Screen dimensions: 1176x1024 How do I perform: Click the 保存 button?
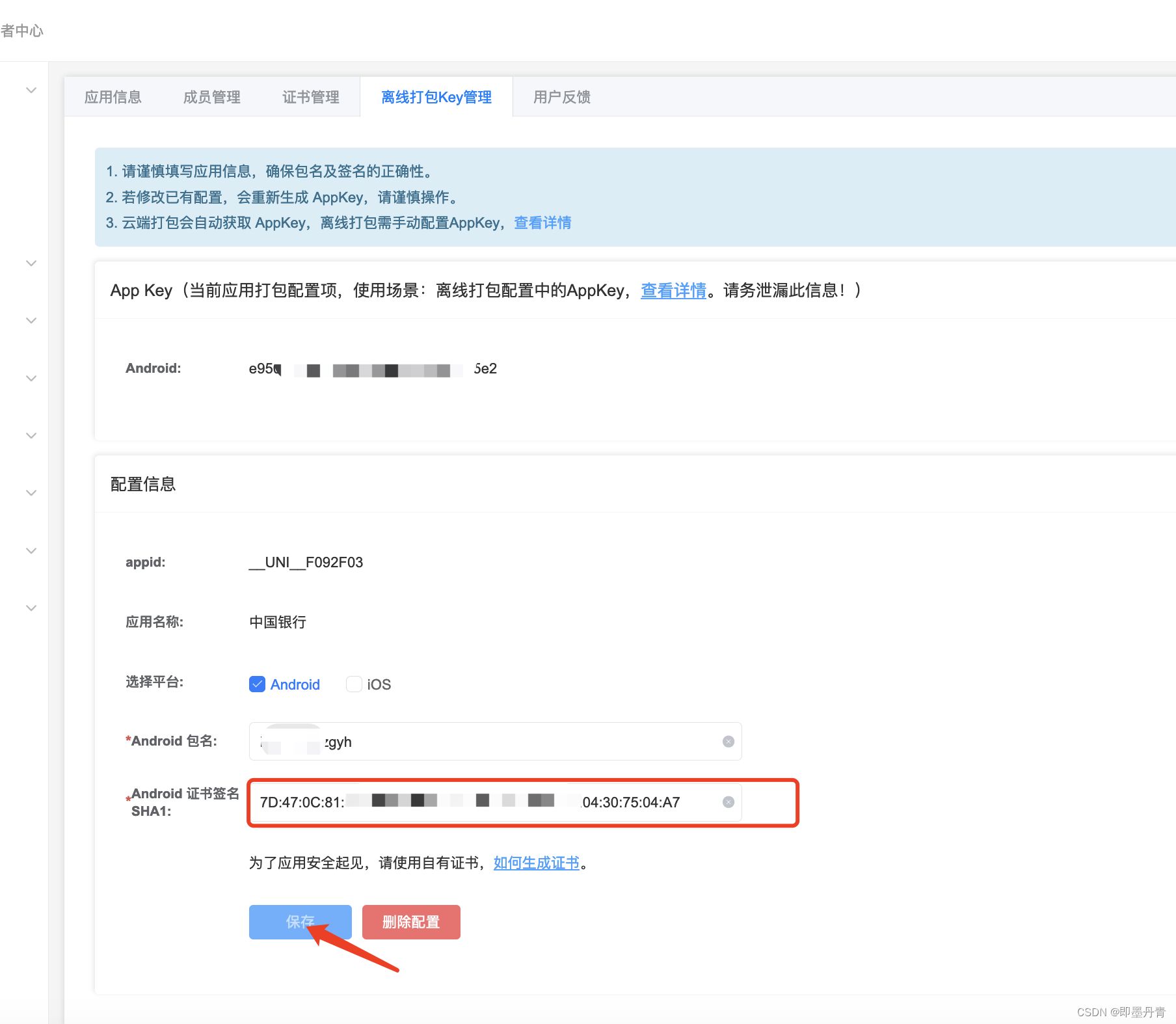(300, 922)
